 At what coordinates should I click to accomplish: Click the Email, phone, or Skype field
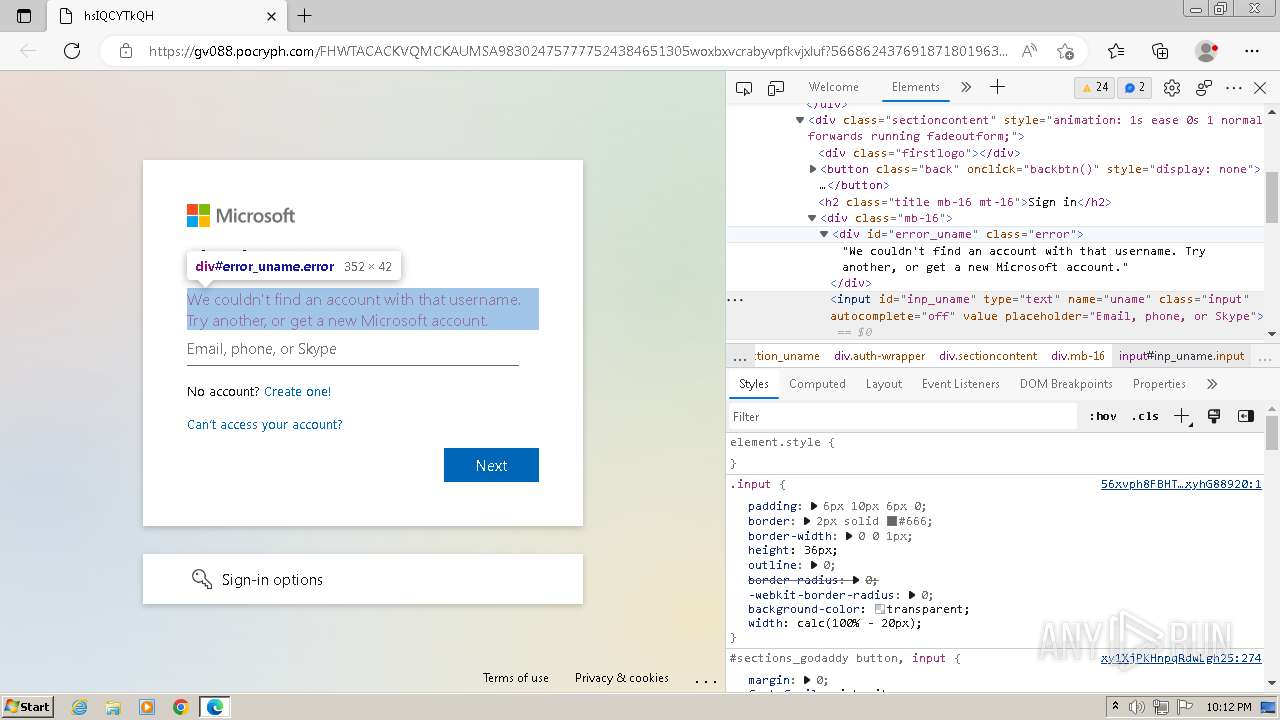coord(353,349)
